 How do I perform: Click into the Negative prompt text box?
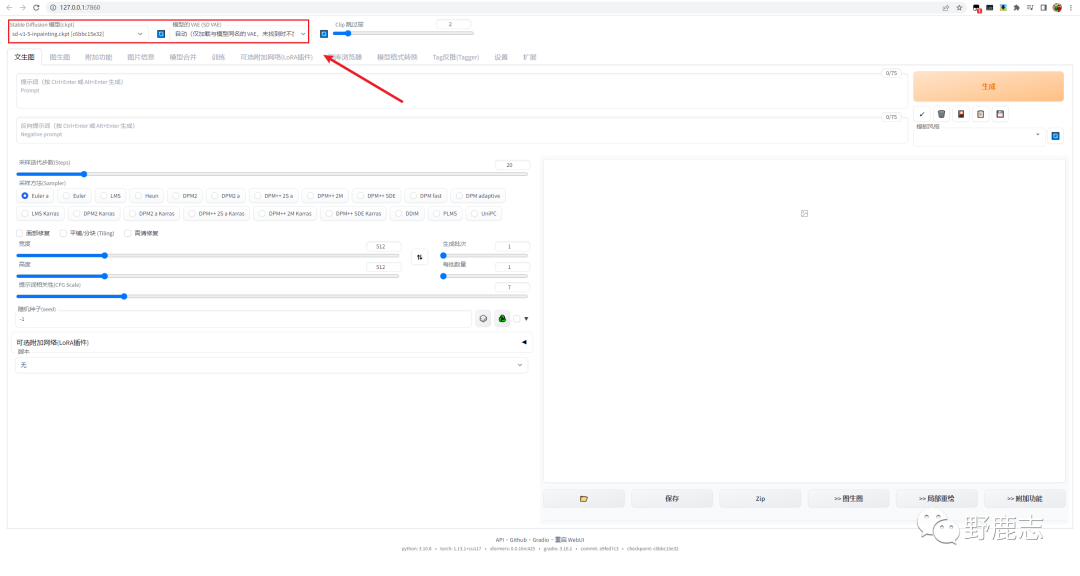coord(461,130)
